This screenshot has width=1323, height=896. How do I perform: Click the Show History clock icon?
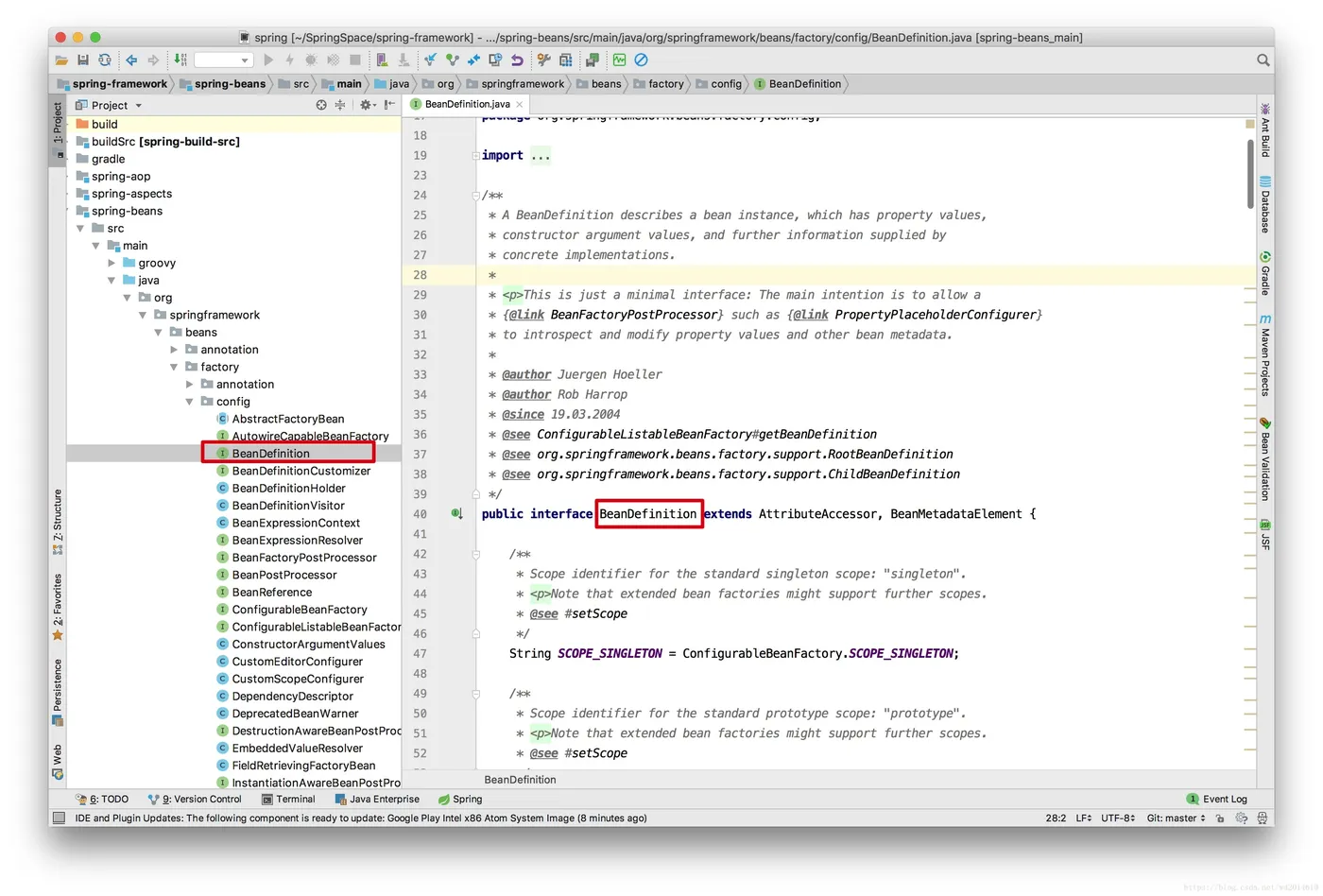[x=495, y=60]
